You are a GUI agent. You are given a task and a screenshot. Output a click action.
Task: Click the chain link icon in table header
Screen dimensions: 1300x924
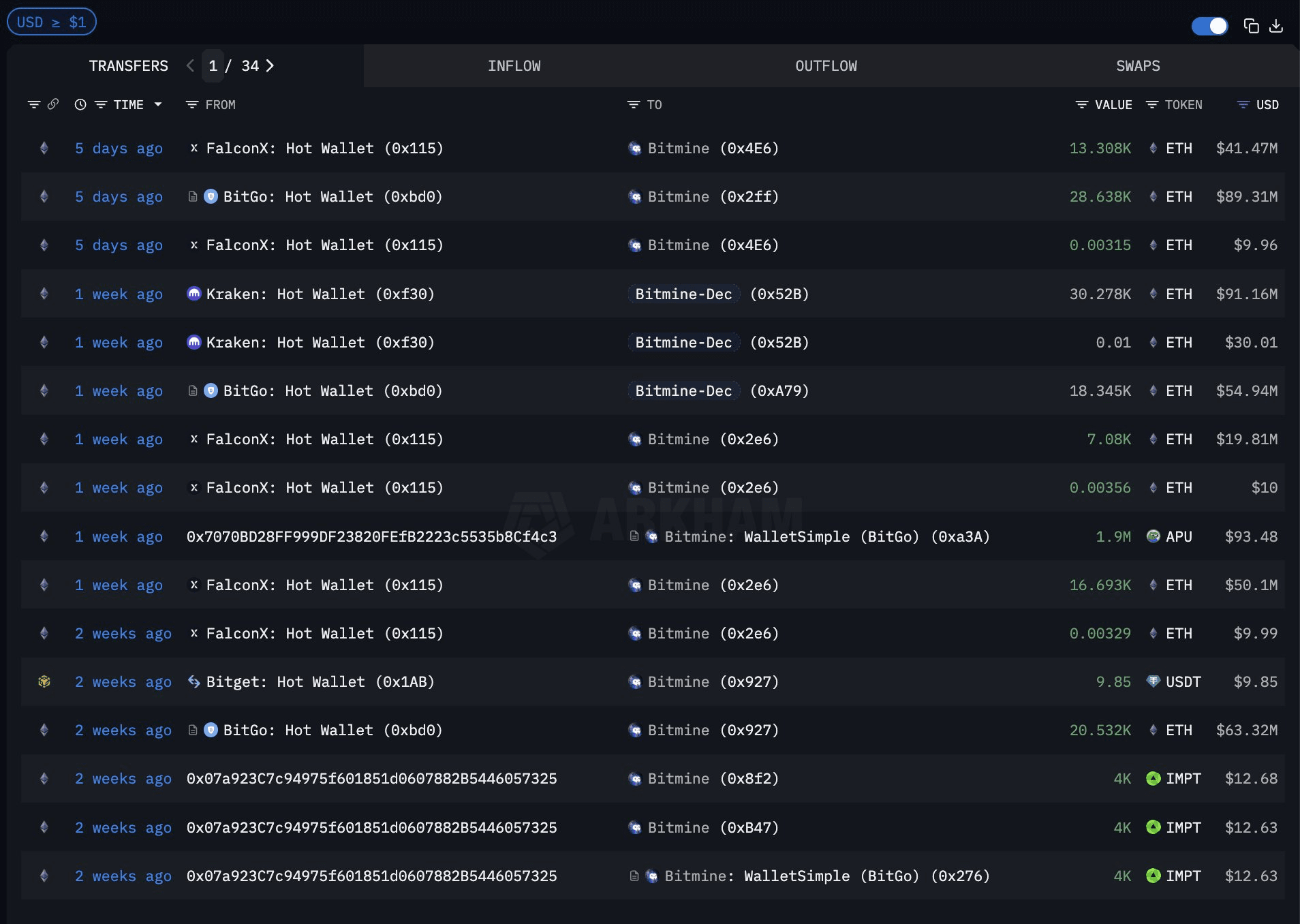52,104
